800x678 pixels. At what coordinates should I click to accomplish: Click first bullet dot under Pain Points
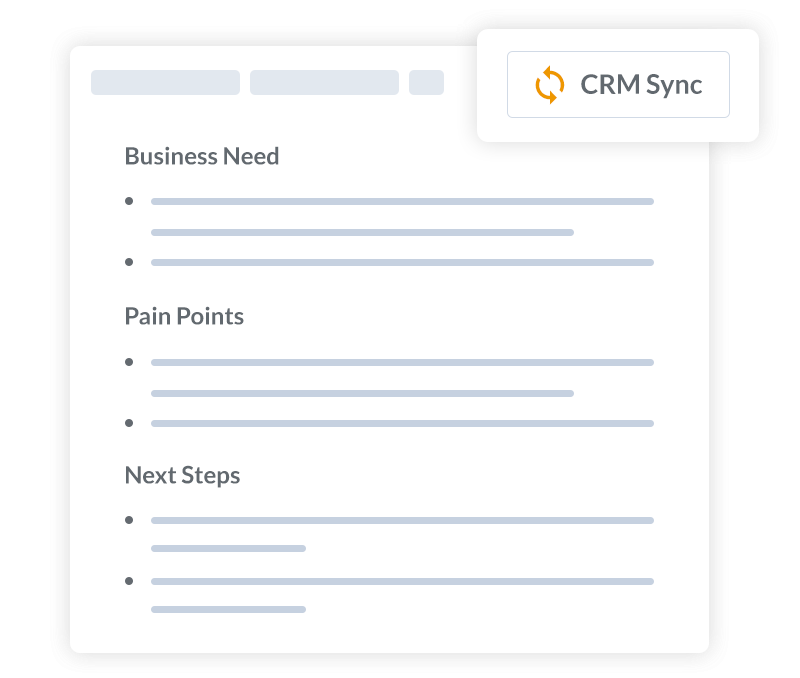pos(129,362)
